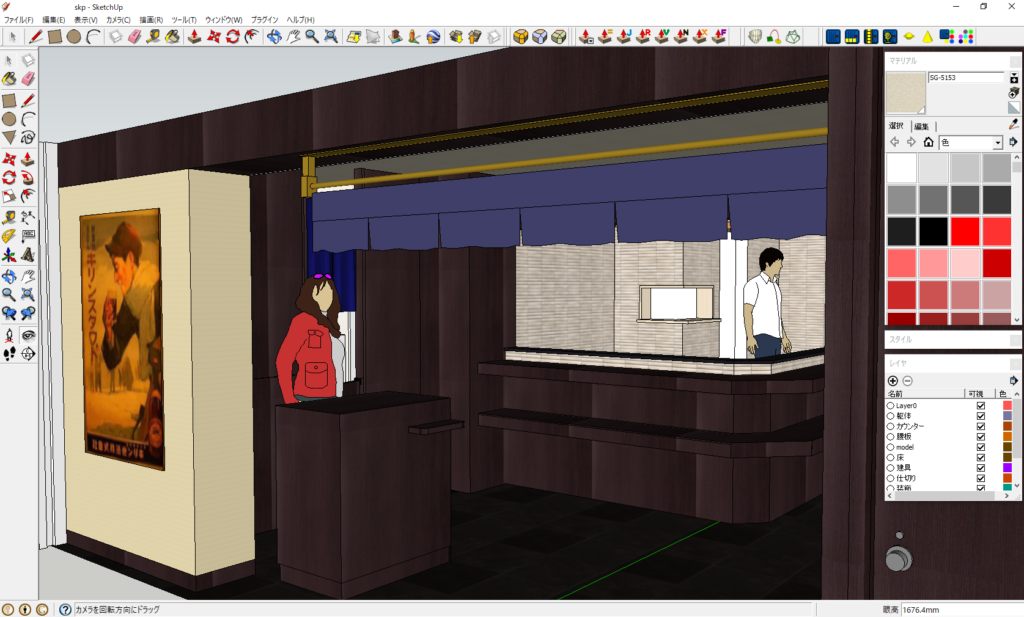Set 仕切り as the active layer

[x=890, y=479]
